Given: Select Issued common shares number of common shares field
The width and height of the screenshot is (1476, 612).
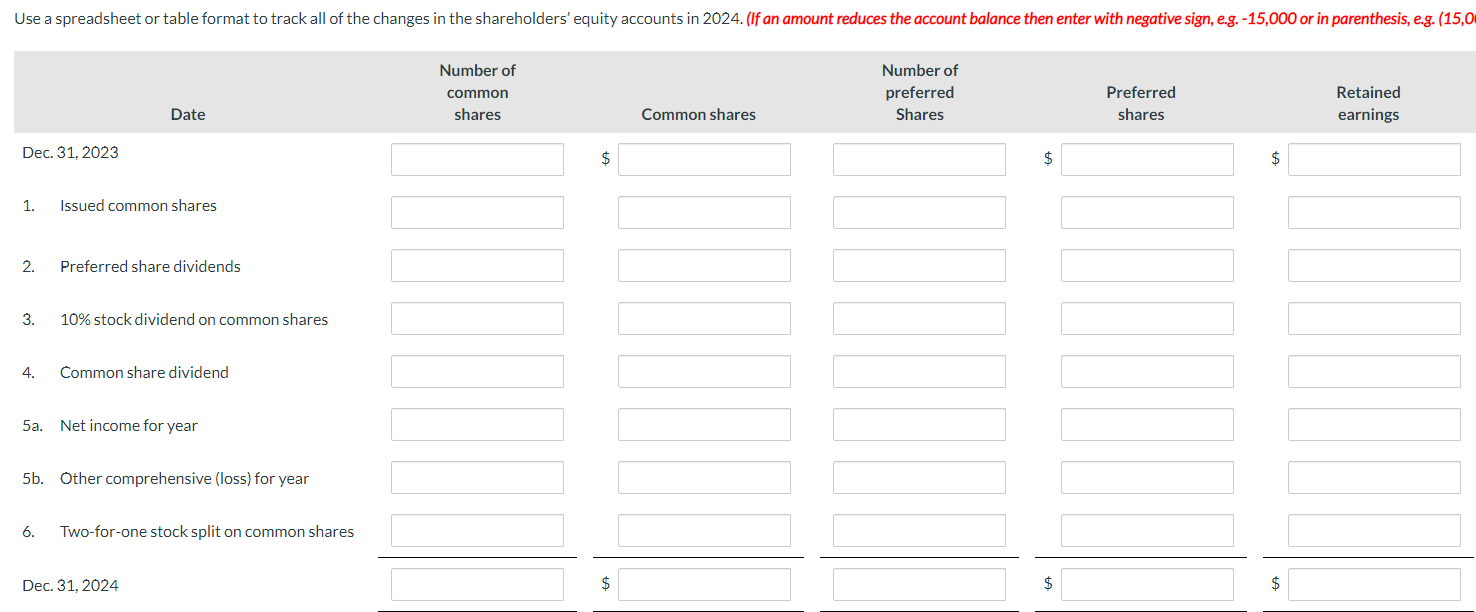Looking at the screenshot, I should [x=477, y=212].
